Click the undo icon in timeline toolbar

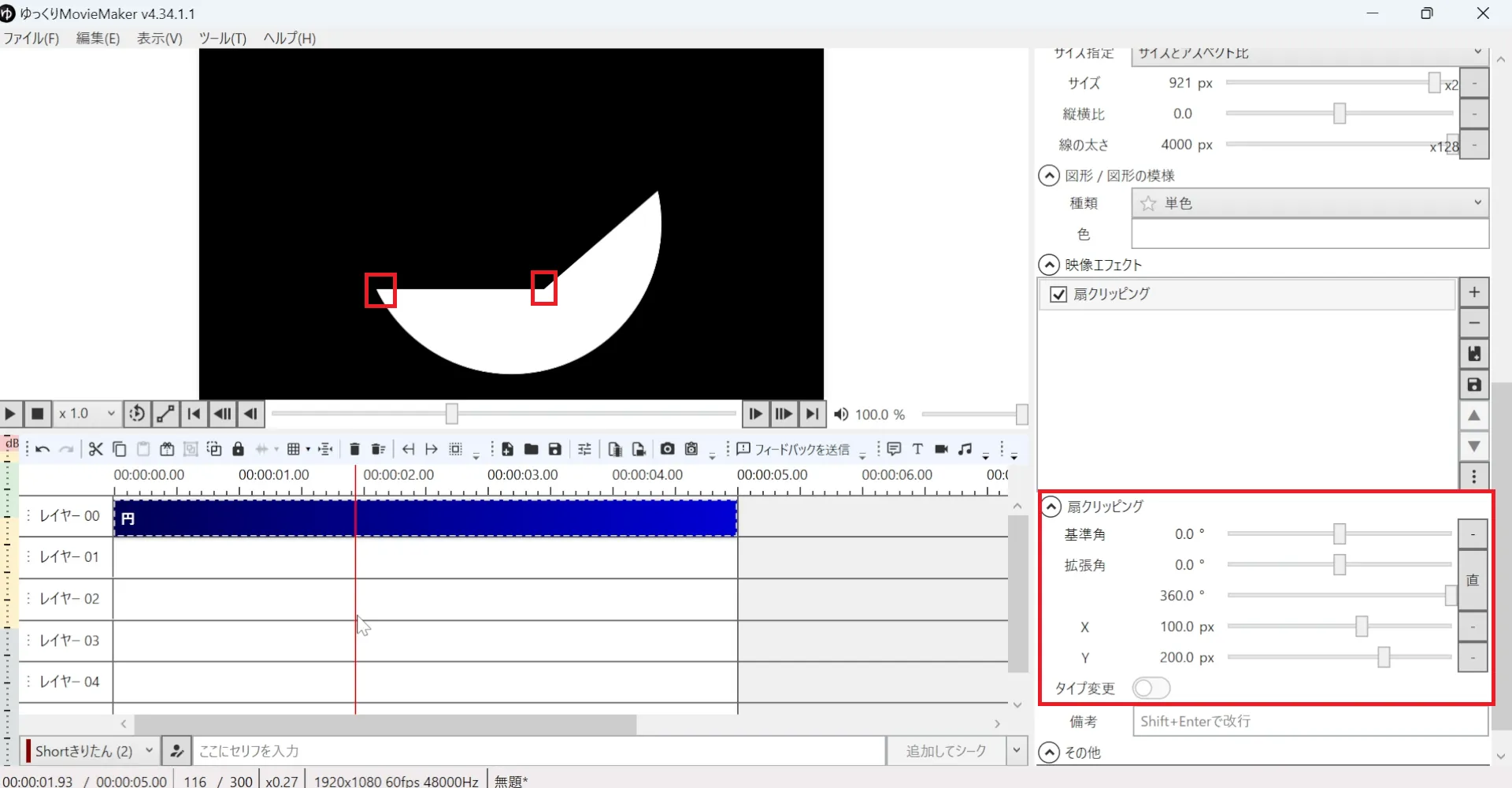(x=43, y=449)
